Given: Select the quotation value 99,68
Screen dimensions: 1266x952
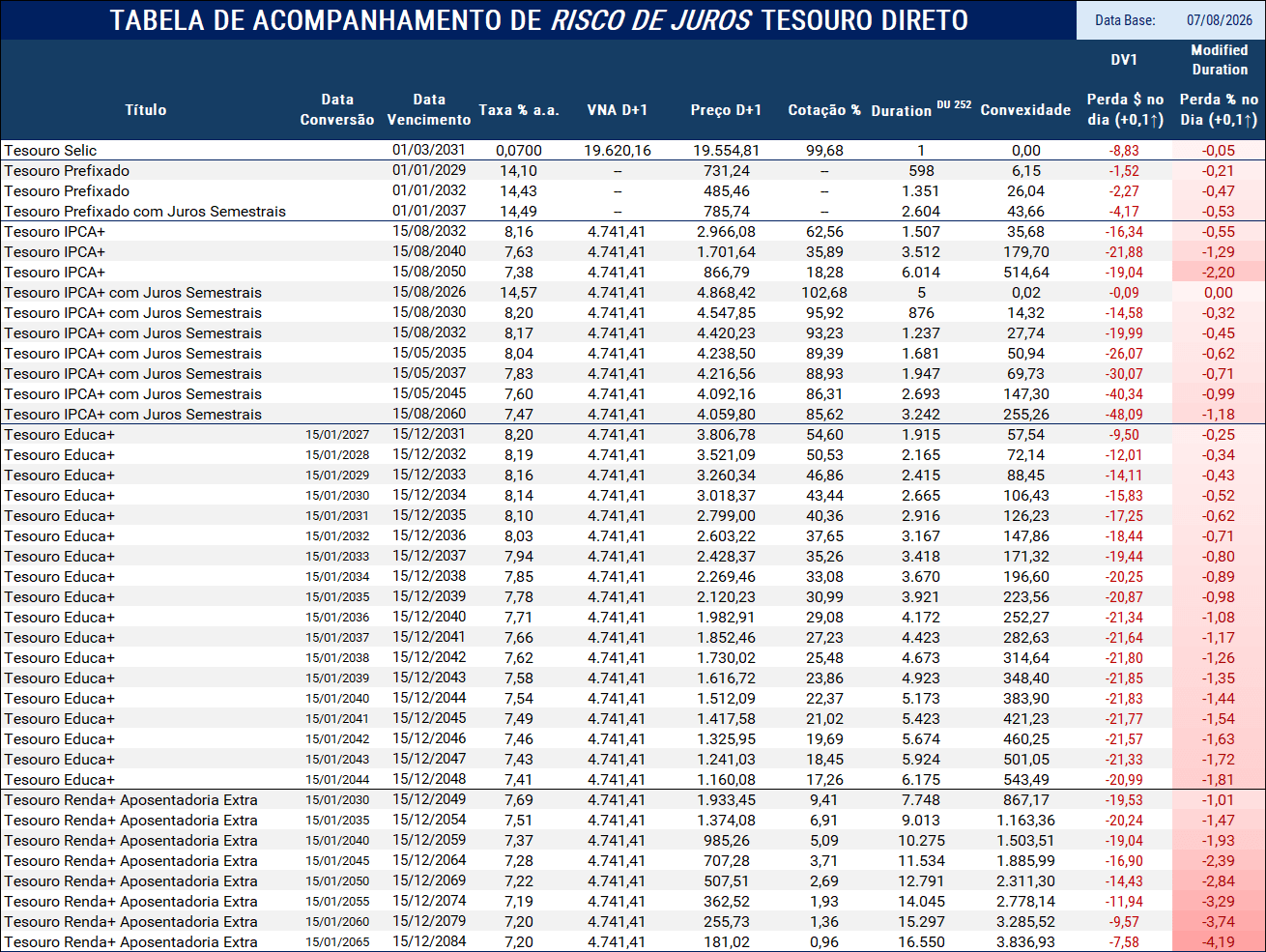Looking at the screenshot, I should click(x=824, y=151).
